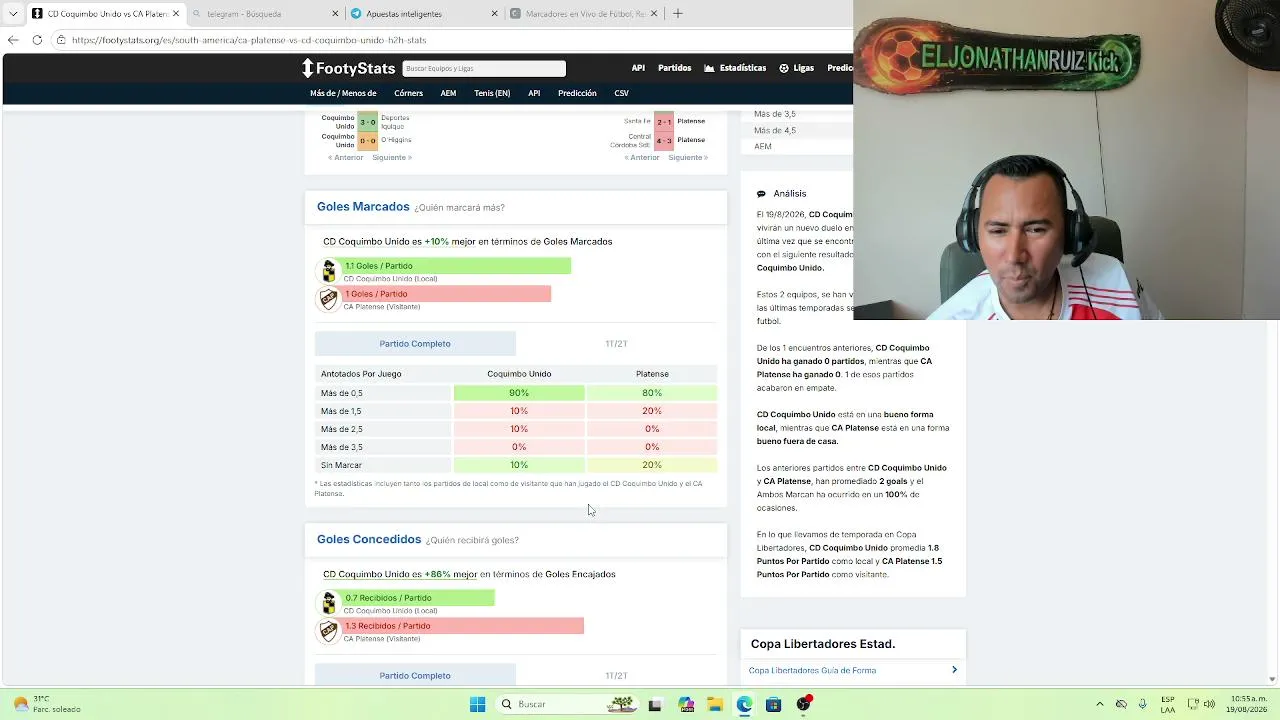The image size is (1280, 720).
Task: Open File Explorer from the taskbar
Action: [715, 705]
